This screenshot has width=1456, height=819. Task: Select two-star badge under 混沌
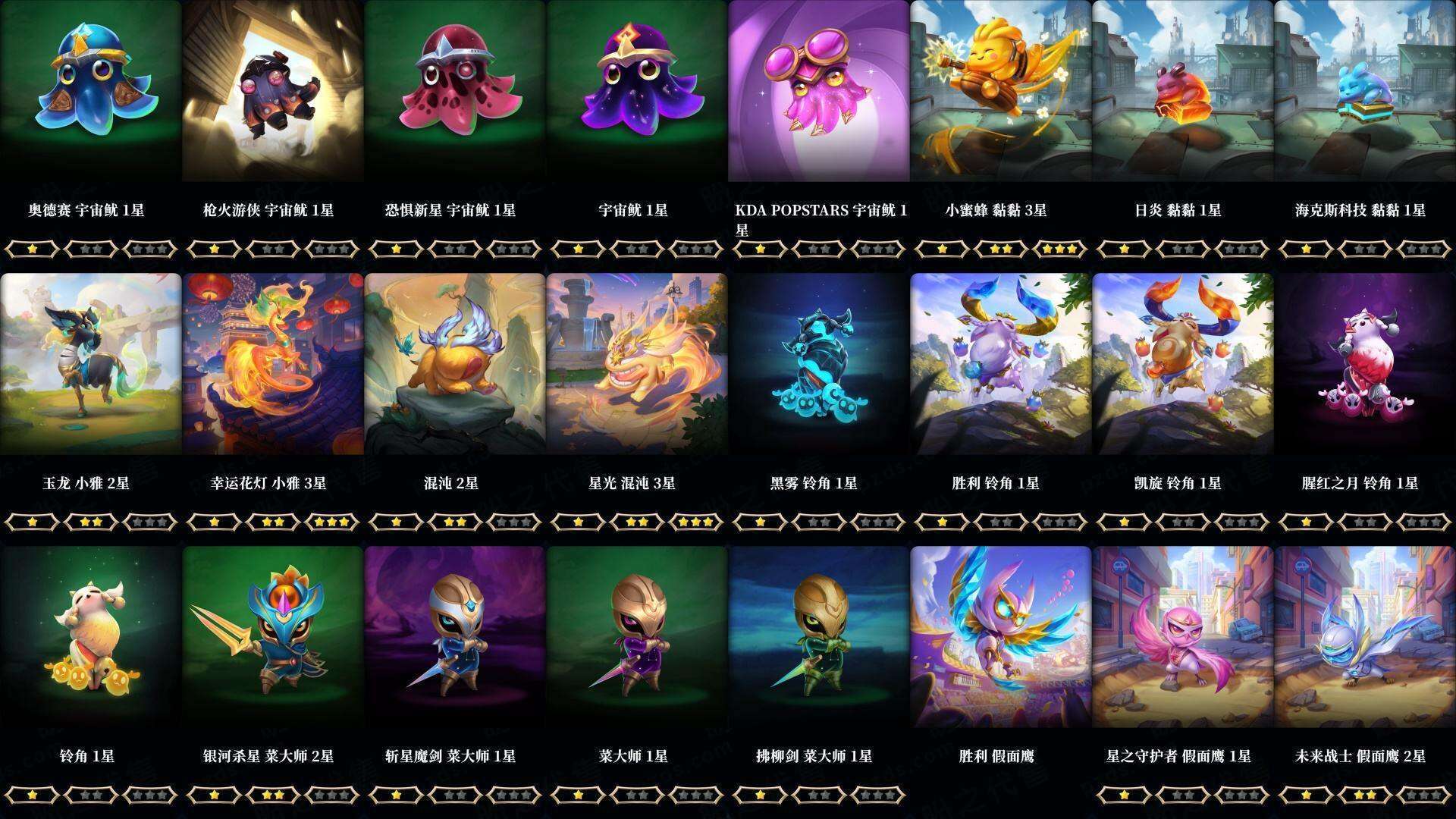(x=454, y=522)
